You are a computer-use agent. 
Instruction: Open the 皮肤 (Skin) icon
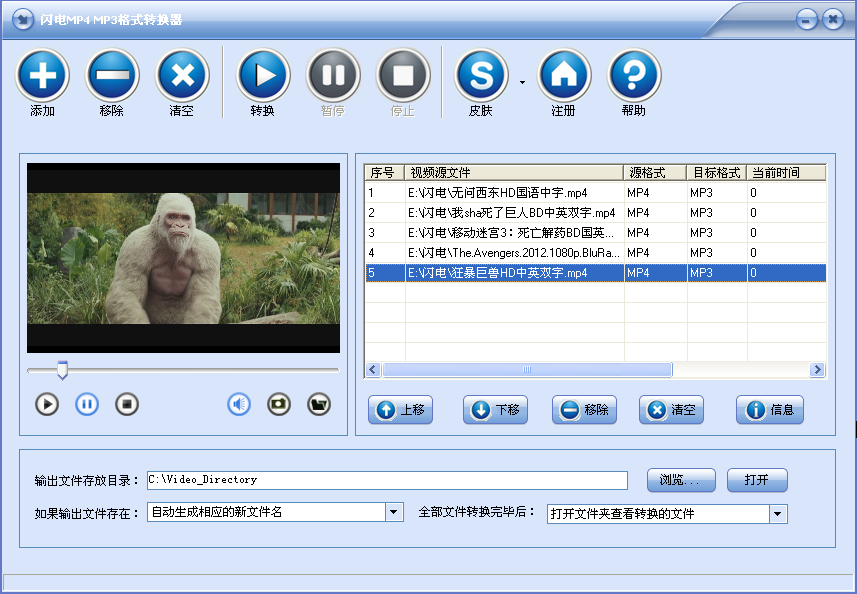click(x=481, y=75)
